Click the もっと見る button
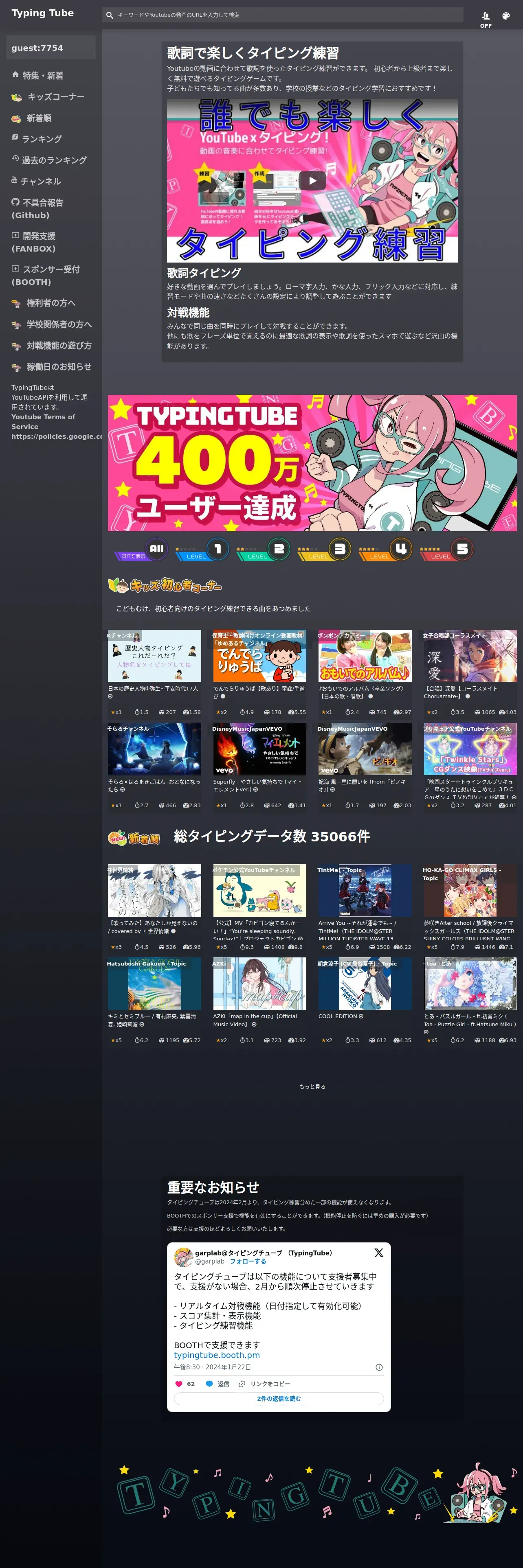Screen dimensions: 523x1568 click(x=312, y=1086)
